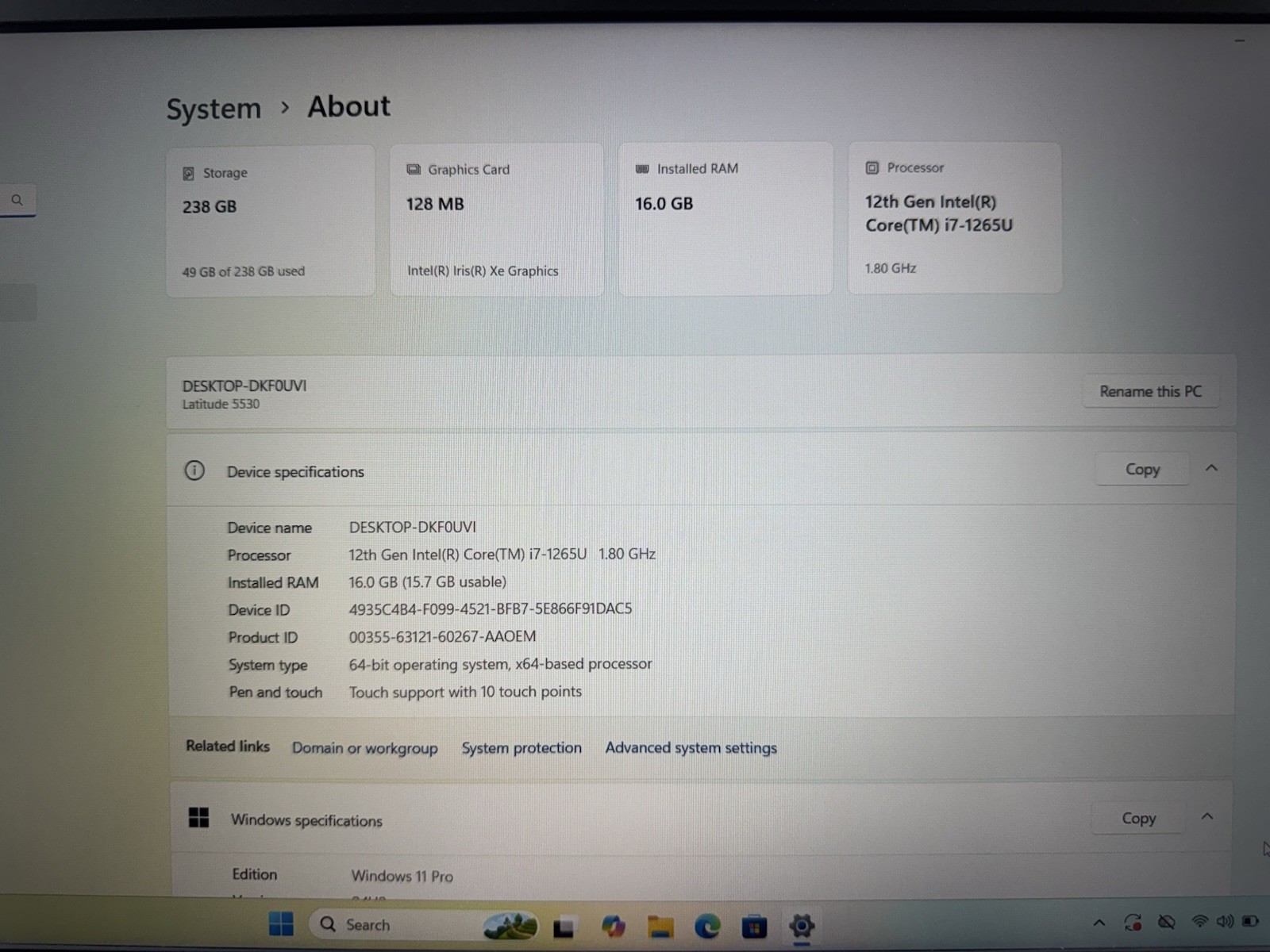Collapse the Device specifications section
The image size is (1270, 952).
(x=1211, y=468)
